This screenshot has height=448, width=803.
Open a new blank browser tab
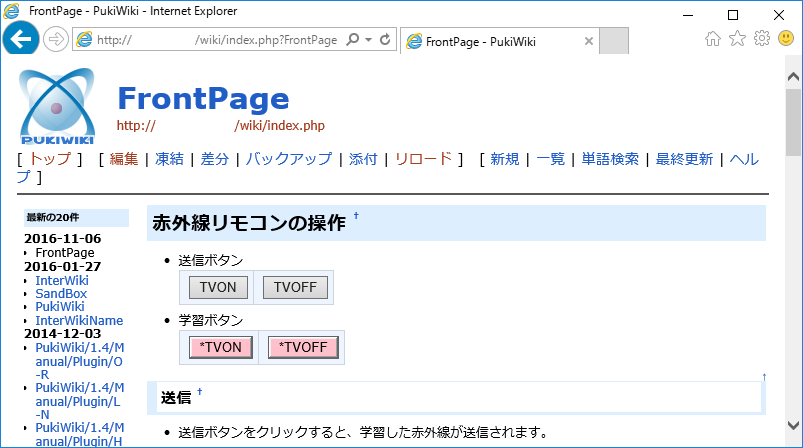613,41
